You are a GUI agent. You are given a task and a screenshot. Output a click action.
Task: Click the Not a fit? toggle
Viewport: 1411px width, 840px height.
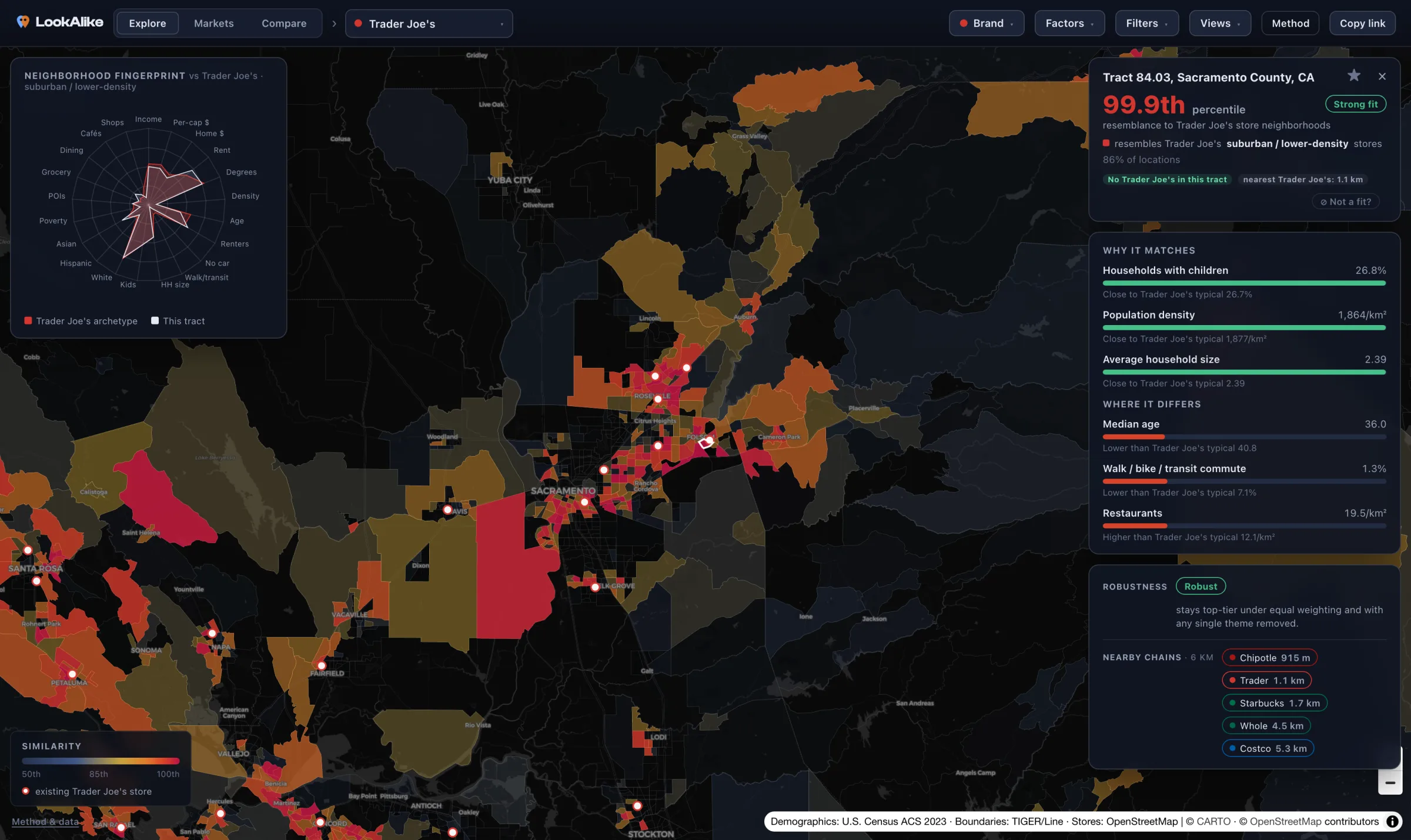click(x=1346, y=202)
